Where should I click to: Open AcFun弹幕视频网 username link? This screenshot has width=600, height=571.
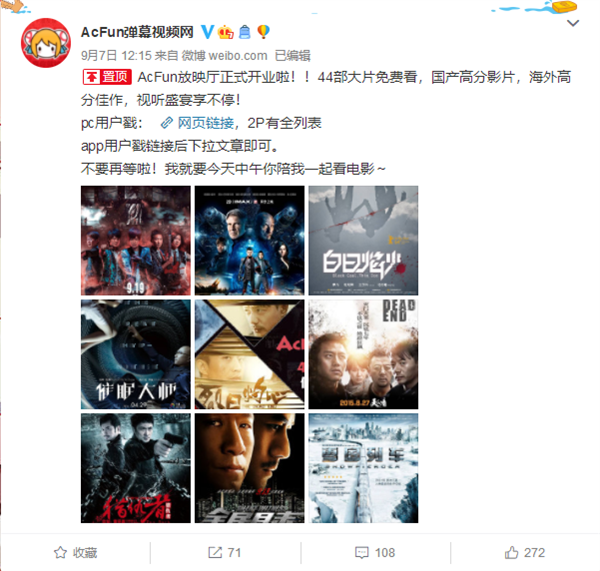137,32
